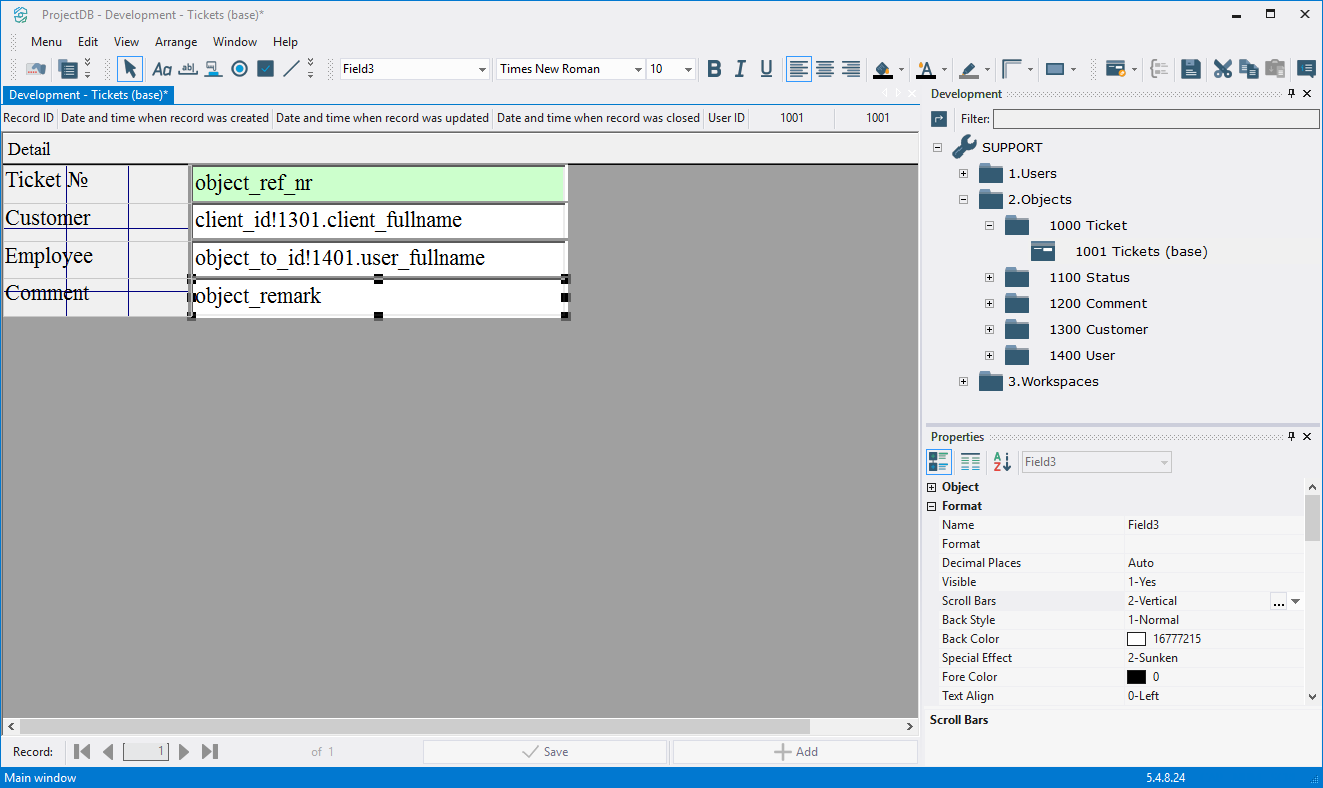Select the pointer arrow tool
This screenshot has width=1323, height=788.
[130, 69]
